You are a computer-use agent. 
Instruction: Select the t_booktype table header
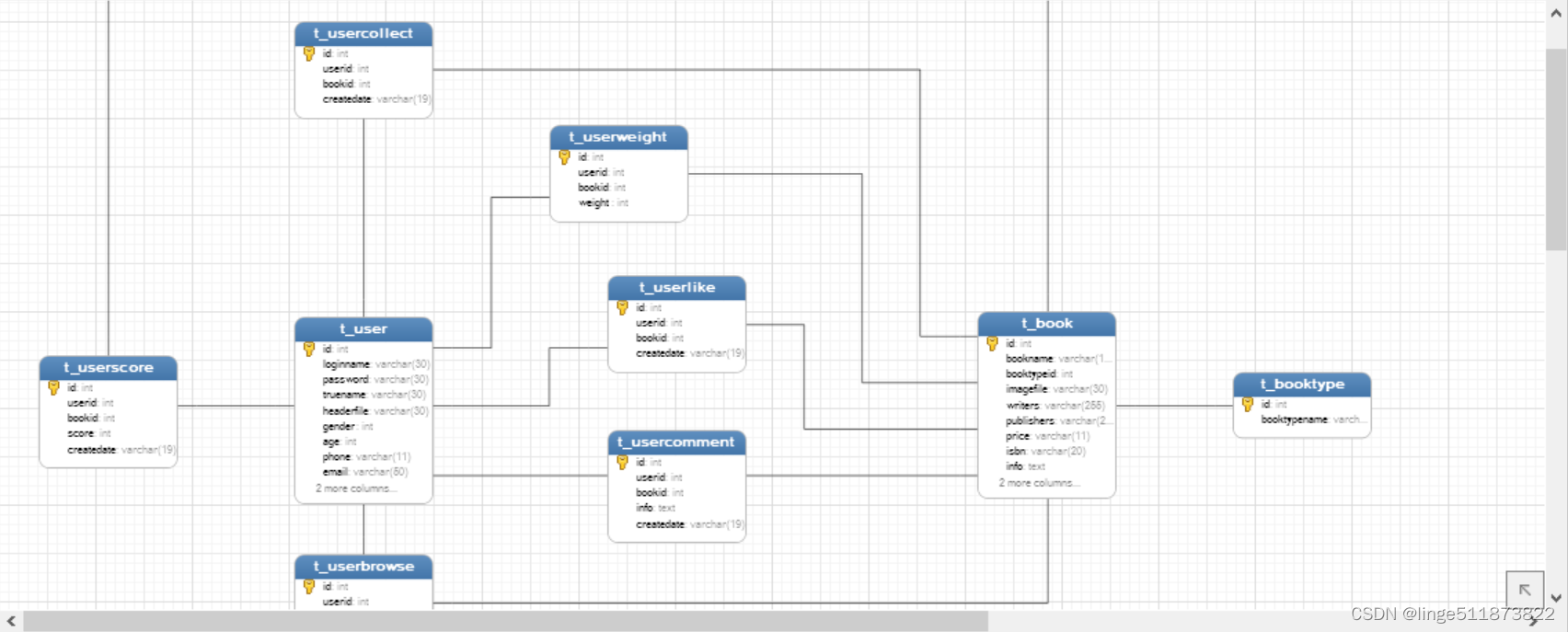[1302, 385]
